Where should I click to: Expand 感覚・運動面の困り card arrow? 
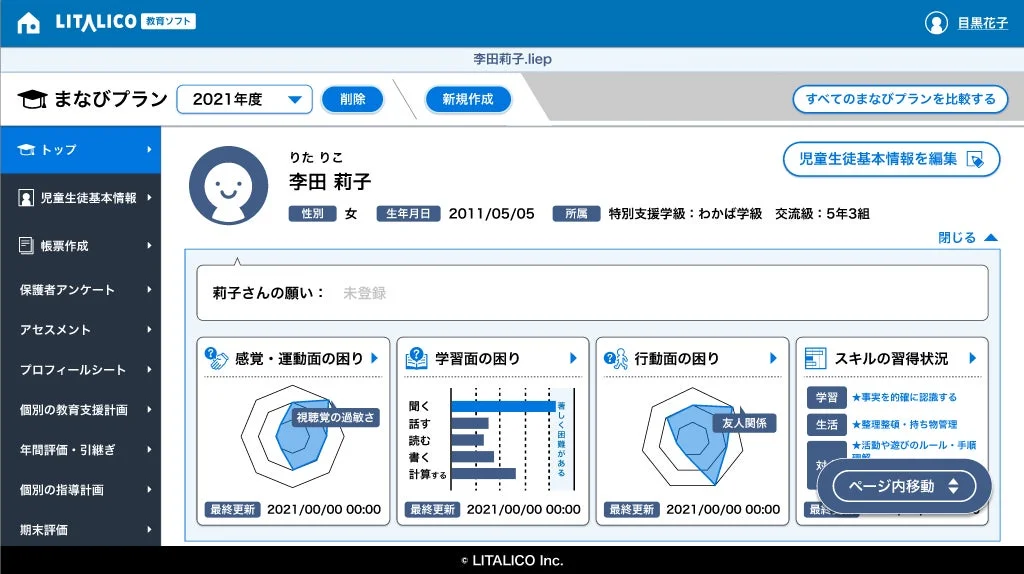click(375, 358)
